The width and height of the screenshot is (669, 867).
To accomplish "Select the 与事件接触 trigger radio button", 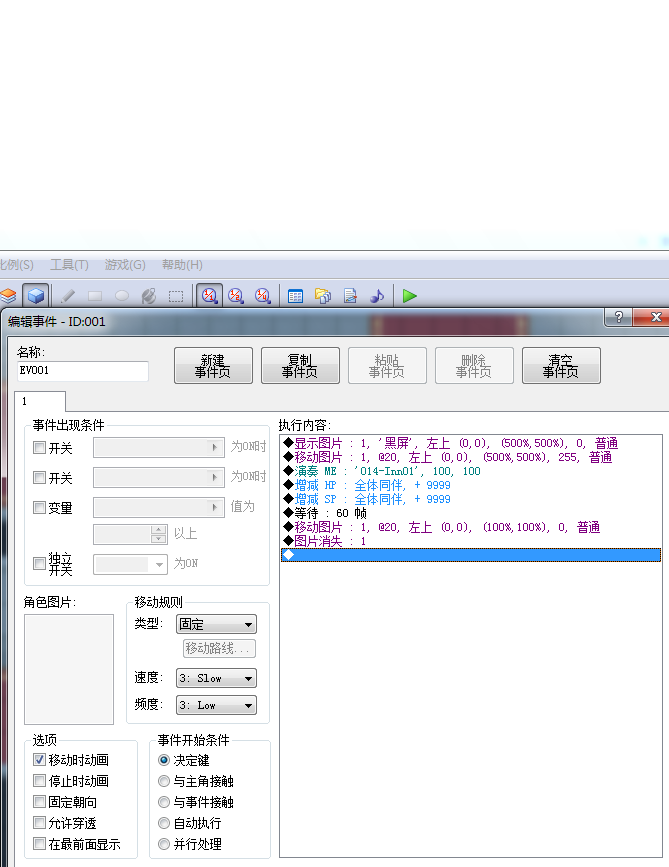I will 164,802.
